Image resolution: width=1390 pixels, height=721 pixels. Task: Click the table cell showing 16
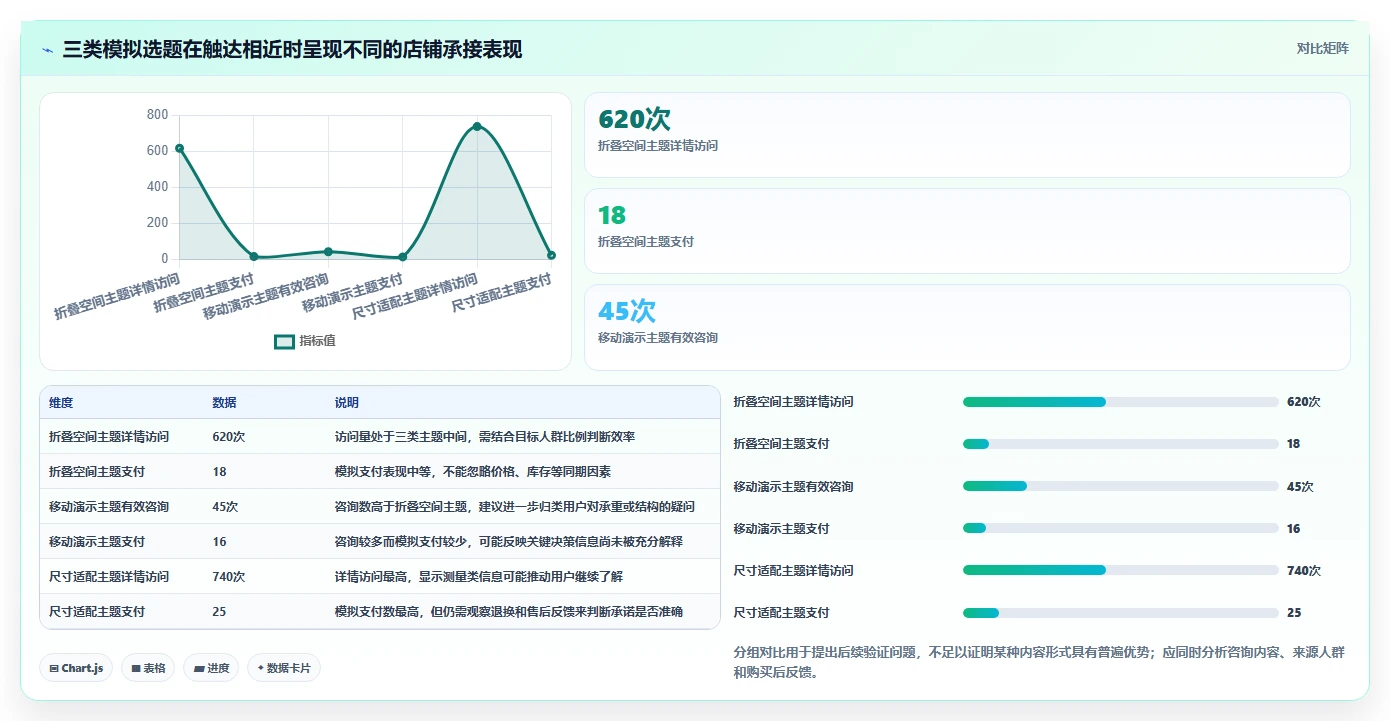[x=219, y=542]
